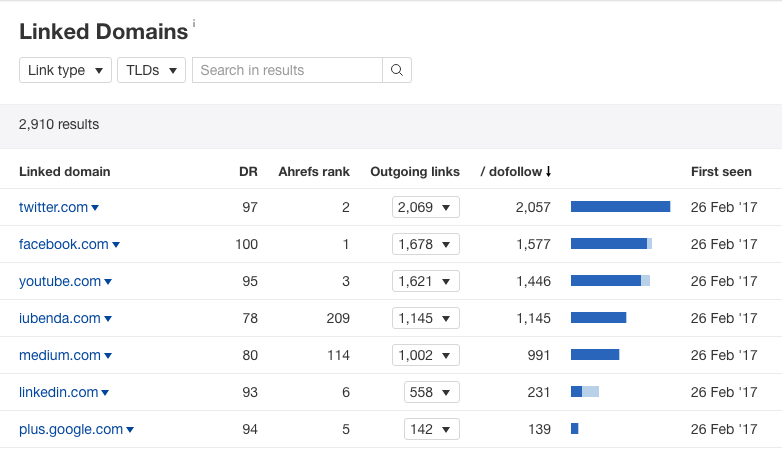Click the caret next to linkedin.com
This screenshot has height=449, width=782.
click(105, 393)
